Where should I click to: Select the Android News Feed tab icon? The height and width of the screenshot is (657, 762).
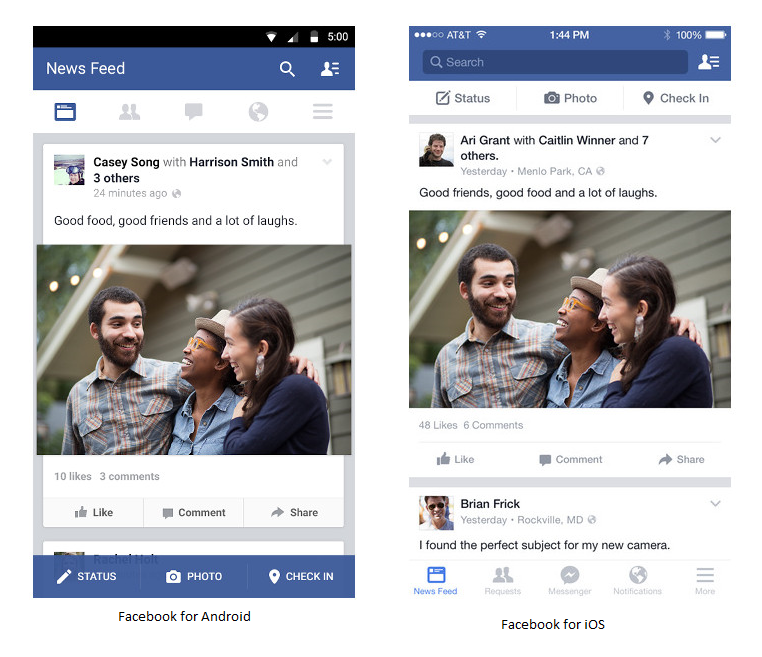65,112
